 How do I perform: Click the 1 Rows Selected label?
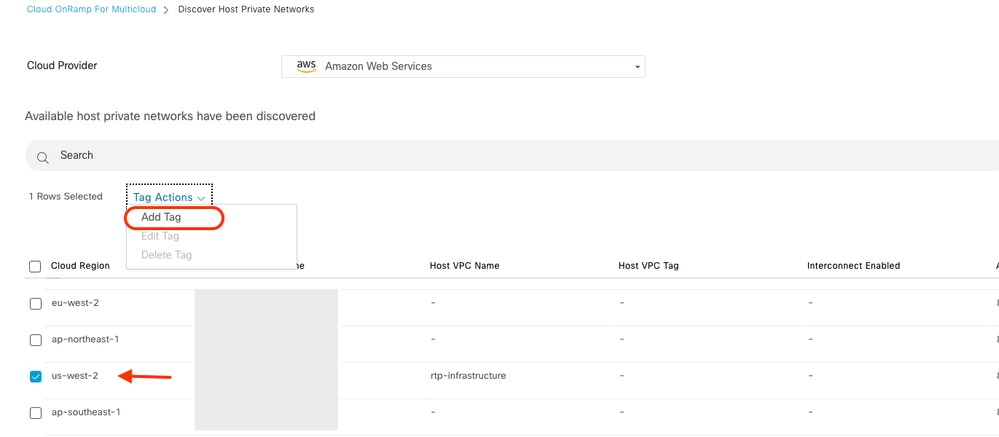click(x=66, y=197)
